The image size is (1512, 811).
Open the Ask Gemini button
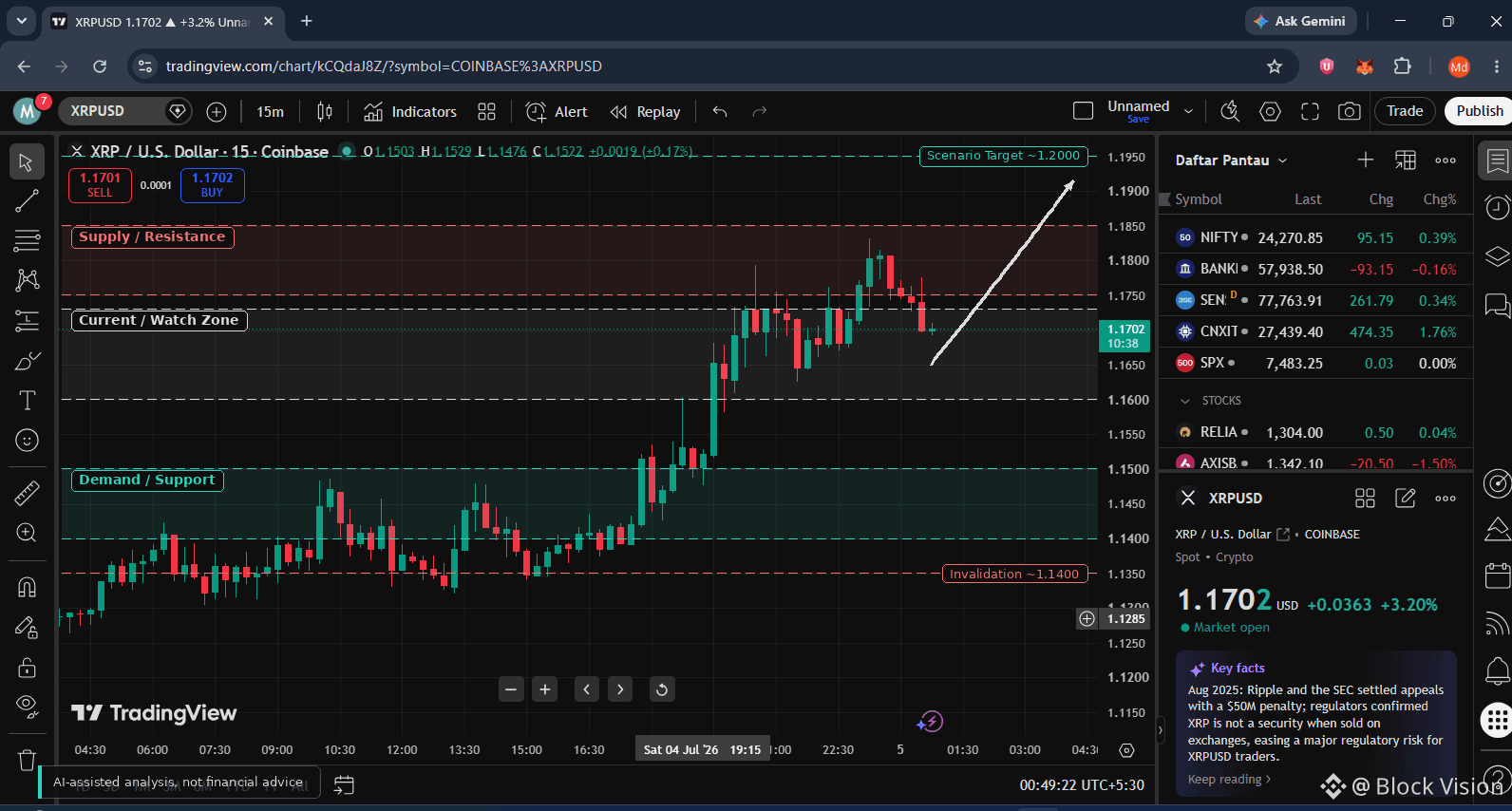[x=1300, y=21]
